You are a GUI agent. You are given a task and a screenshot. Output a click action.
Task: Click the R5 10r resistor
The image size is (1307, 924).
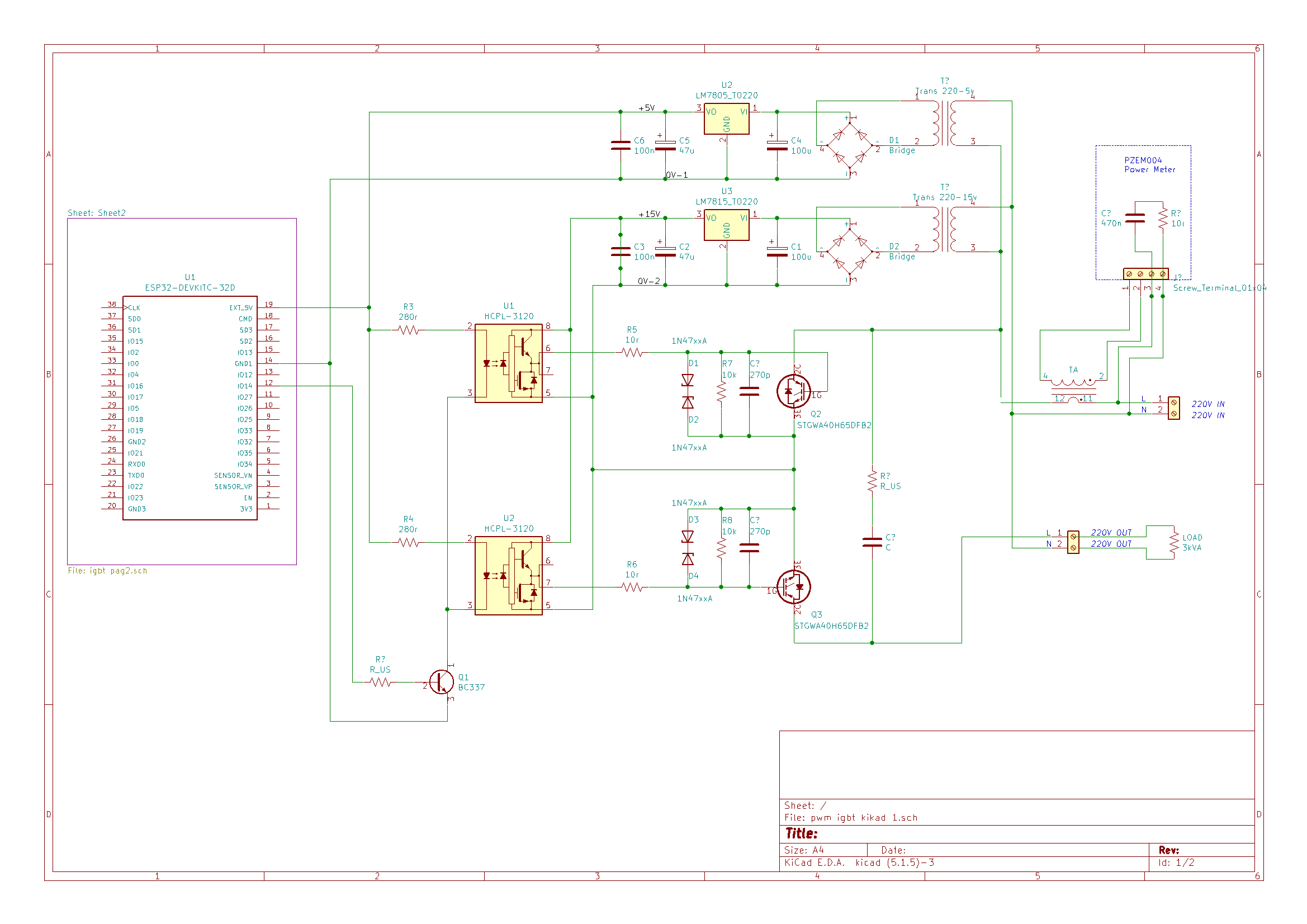632,352
